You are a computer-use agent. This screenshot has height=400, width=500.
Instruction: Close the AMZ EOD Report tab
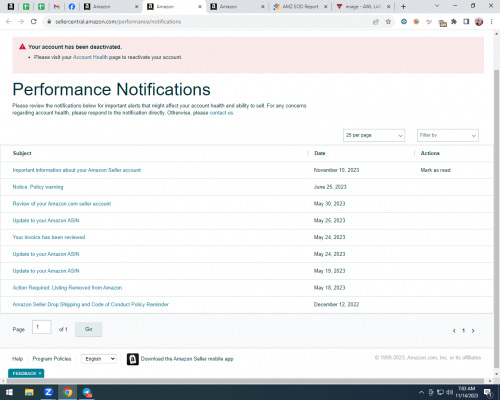(326, 7)
